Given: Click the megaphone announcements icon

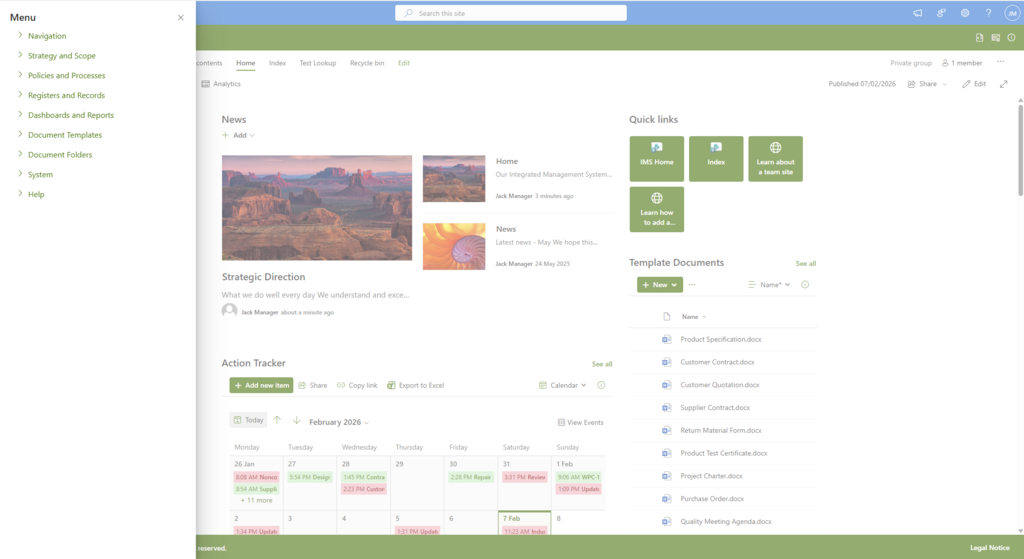Looking at the screenshot, I should point(917,13).
